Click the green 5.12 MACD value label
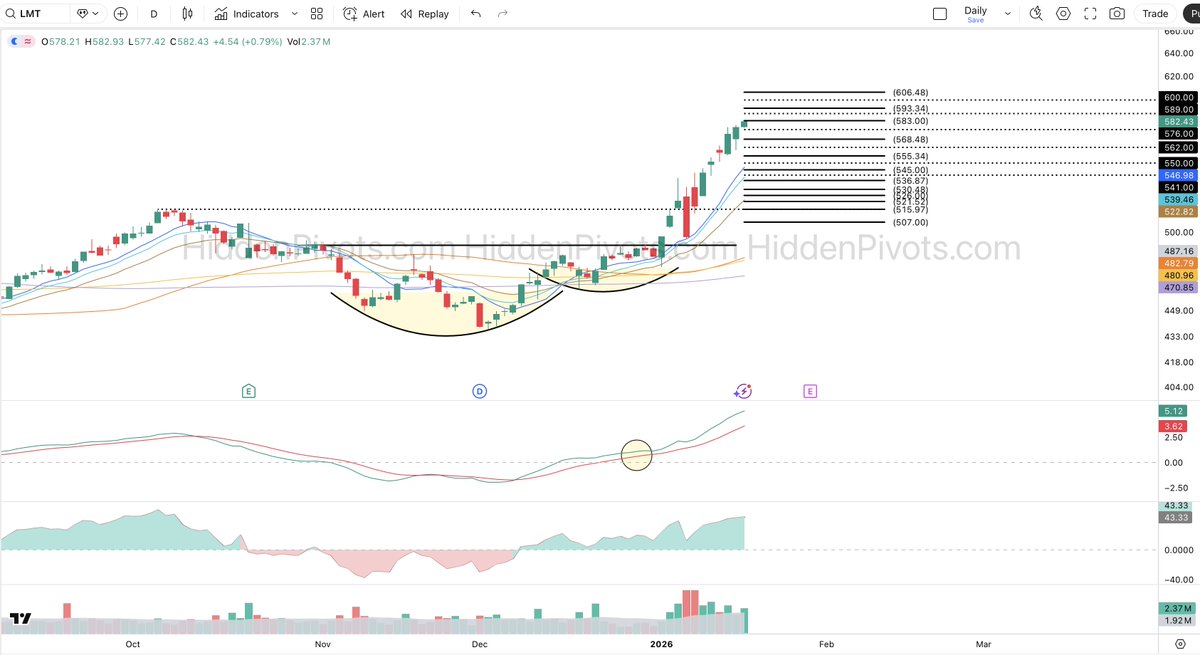Image resolution: width=1200 pixels, height=655 pixels. (1174, 411)
